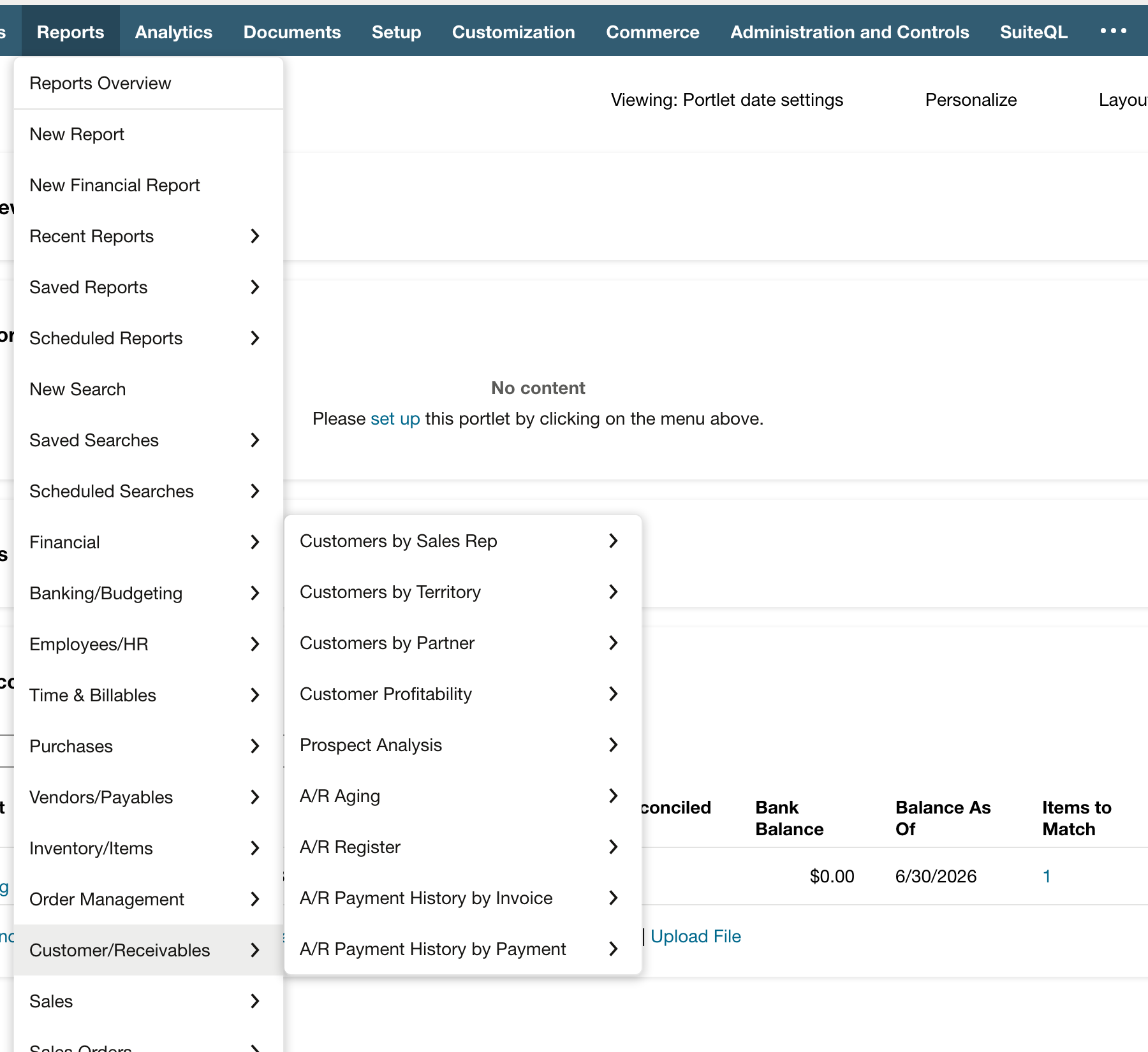Select Customers by Partner

pyautogui.click(x=463, y=643)
